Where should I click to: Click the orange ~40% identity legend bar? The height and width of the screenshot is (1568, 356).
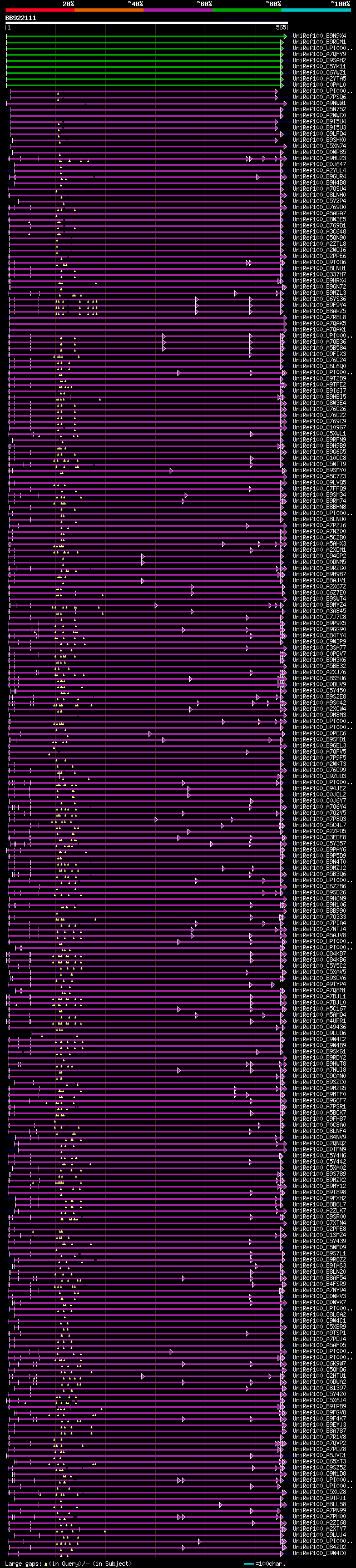[109, 10]
